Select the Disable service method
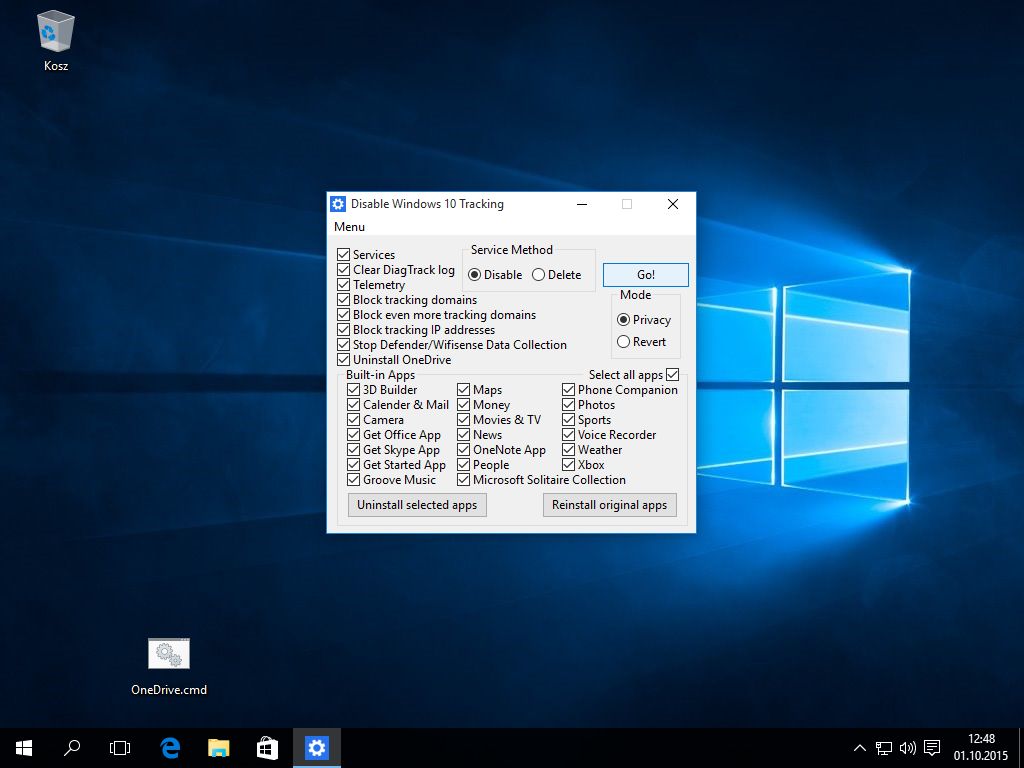 (475, 275)
